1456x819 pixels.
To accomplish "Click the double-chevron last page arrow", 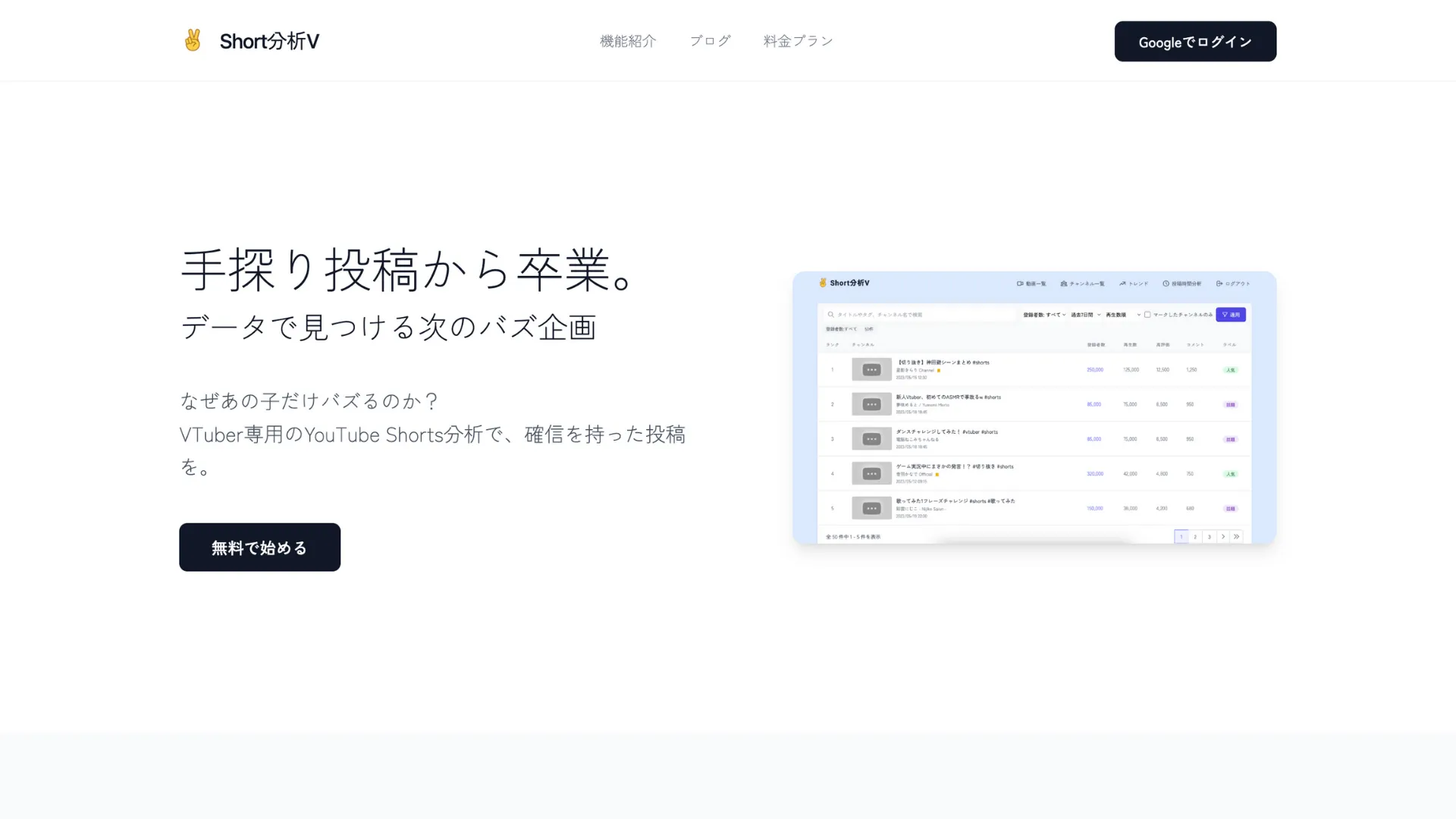I will coord(1236,536).
